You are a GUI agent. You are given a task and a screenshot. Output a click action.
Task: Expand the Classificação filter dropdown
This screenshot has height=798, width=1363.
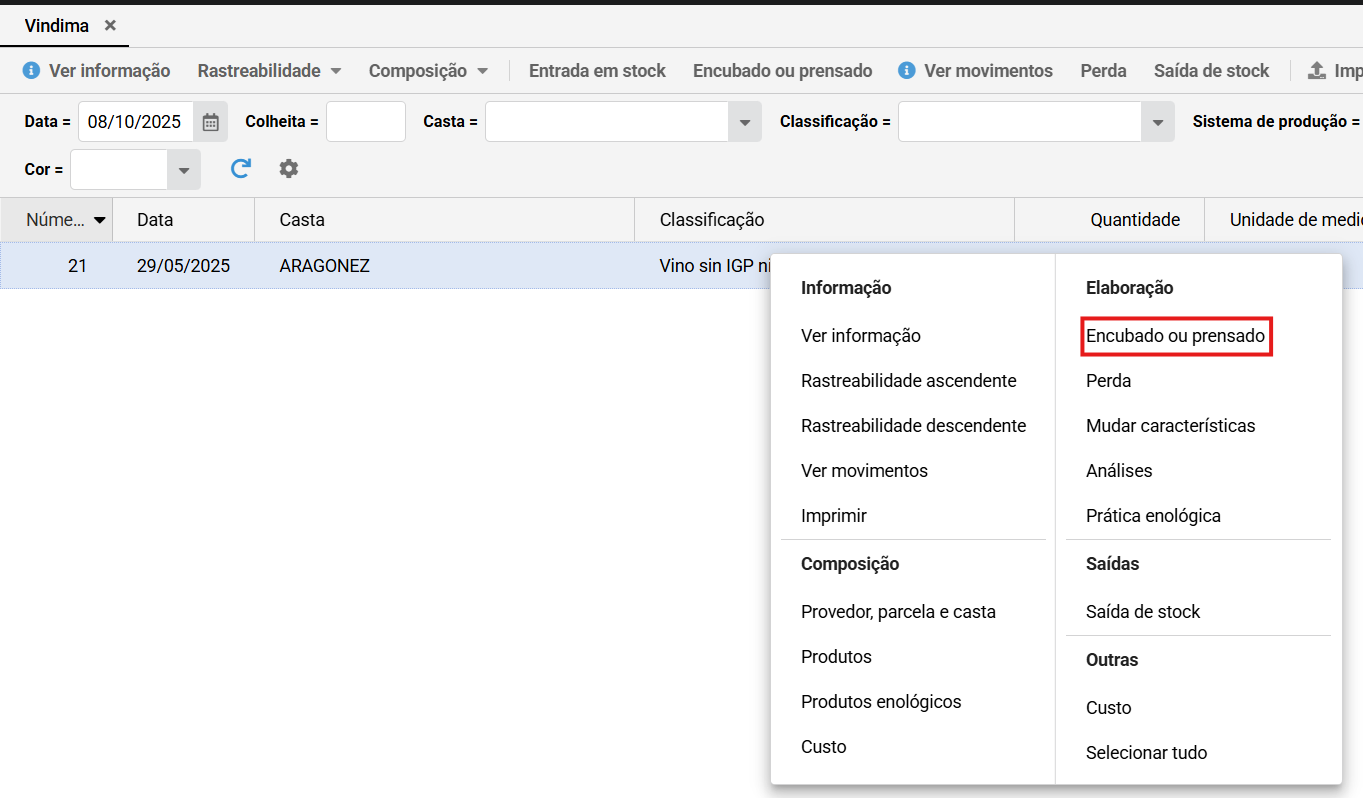coord(1158,122)
